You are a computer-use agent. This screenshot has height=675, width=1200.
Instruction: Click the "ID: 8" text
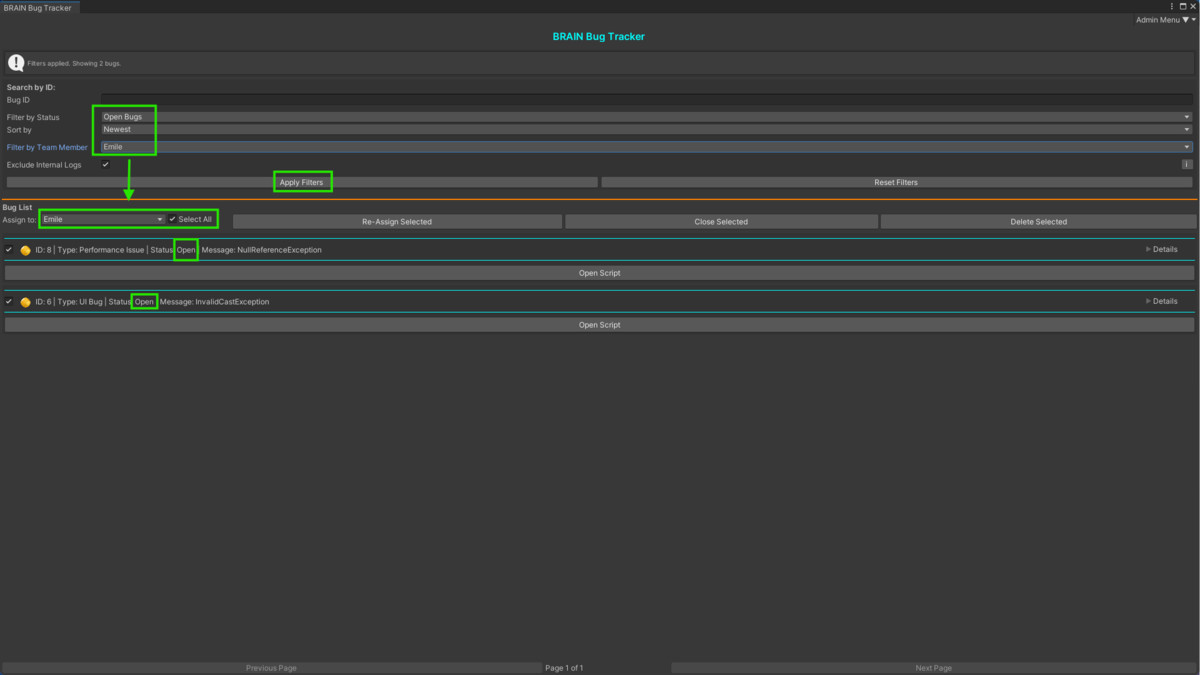click(43, 250)
